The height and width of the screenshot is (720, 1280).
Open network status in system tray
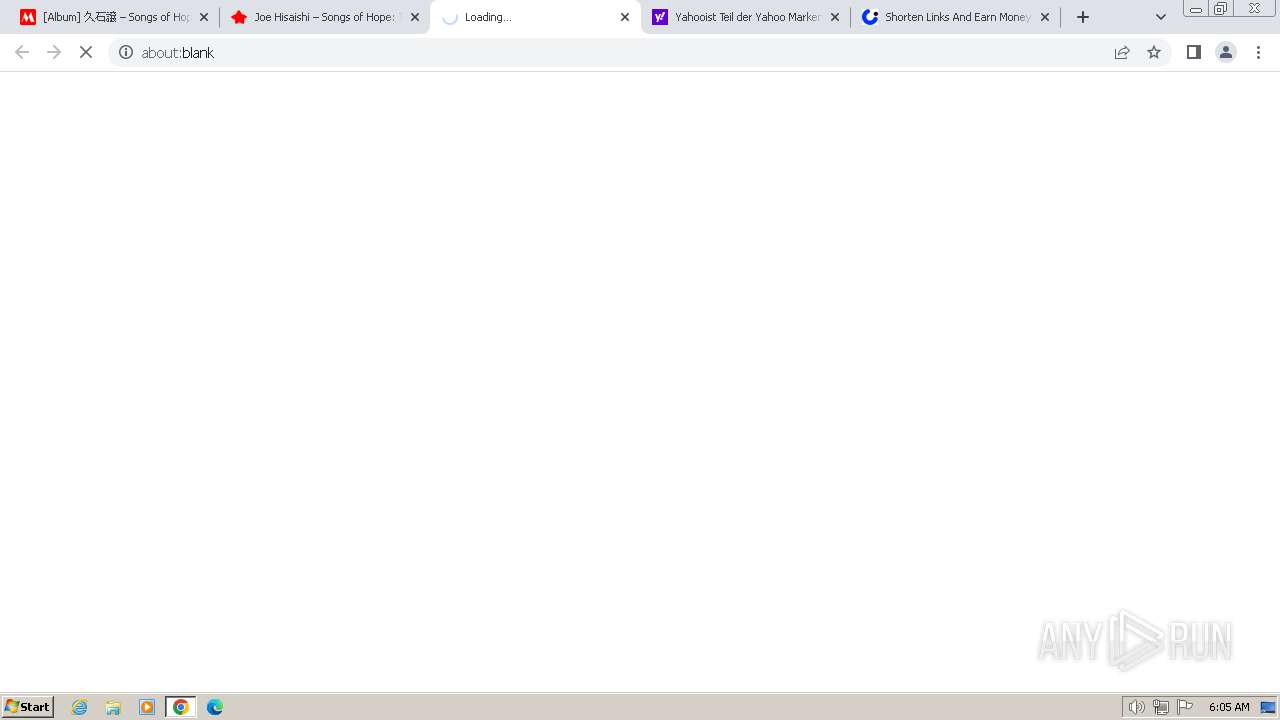pos(1161,707)
